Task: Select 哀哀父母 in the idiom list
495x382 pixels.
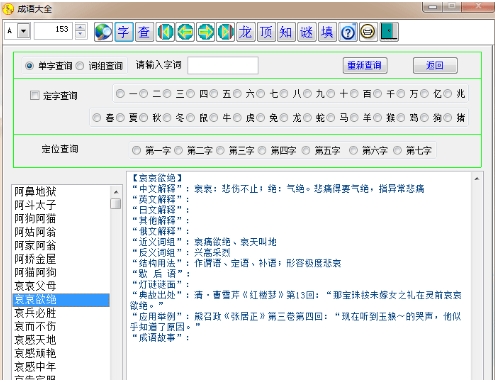Action: pyautogui.click(x=61, y=286)
